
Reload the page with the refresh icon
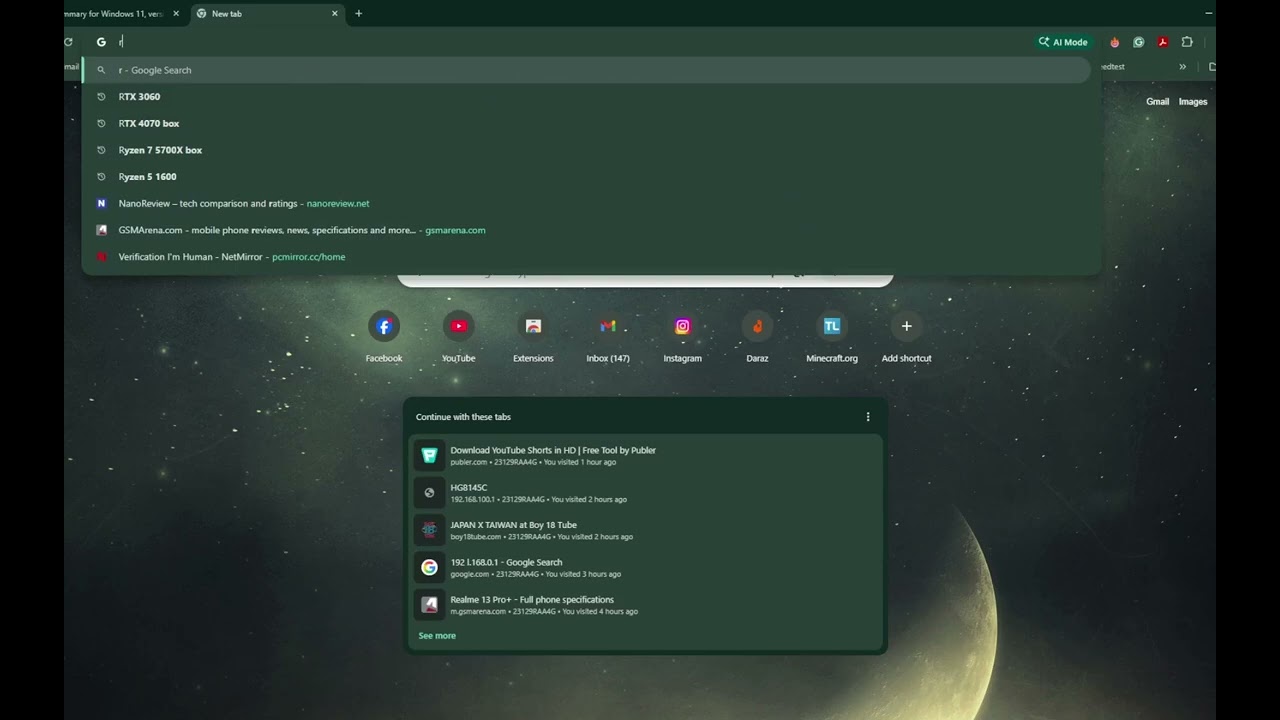point(68,42)
